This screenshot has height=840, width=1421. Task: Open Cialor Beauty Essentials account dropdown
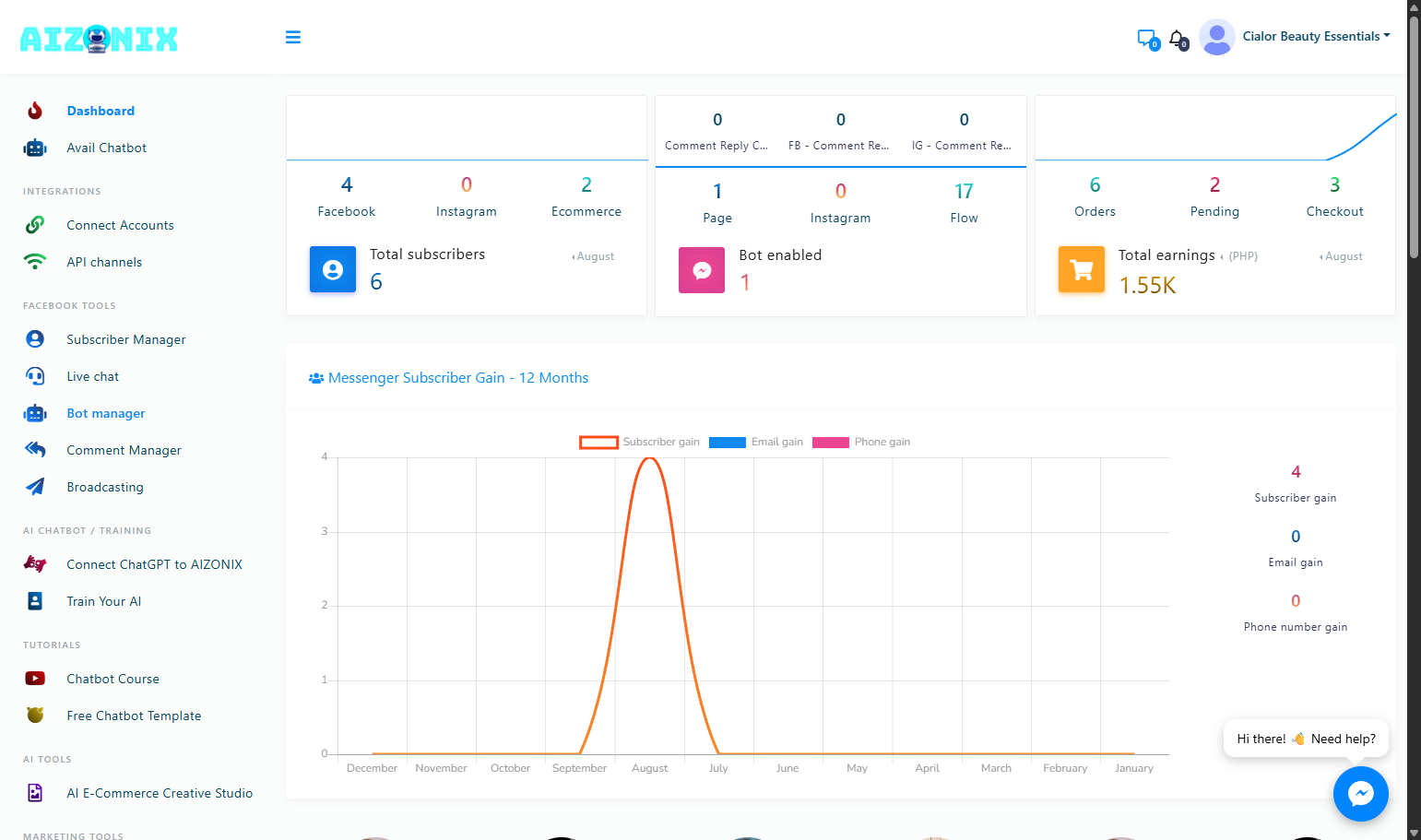1316,37
